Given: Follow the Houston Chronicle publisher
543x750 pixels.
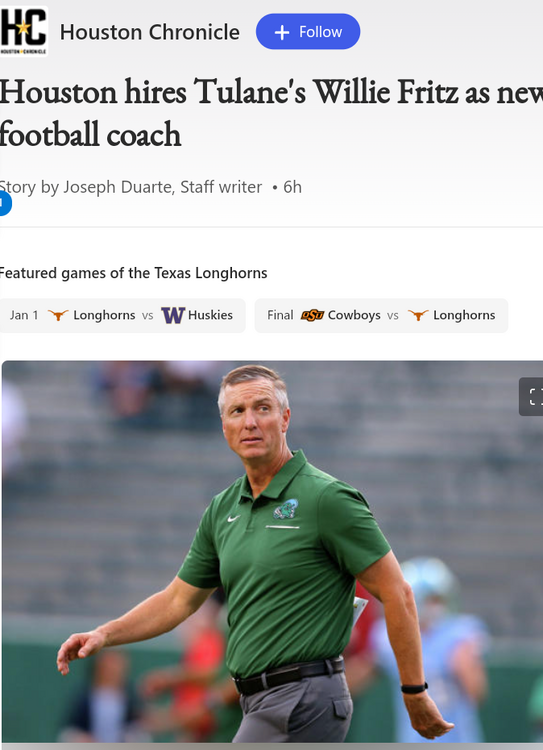Looking at the screenshot, I should tap(308, 32).
